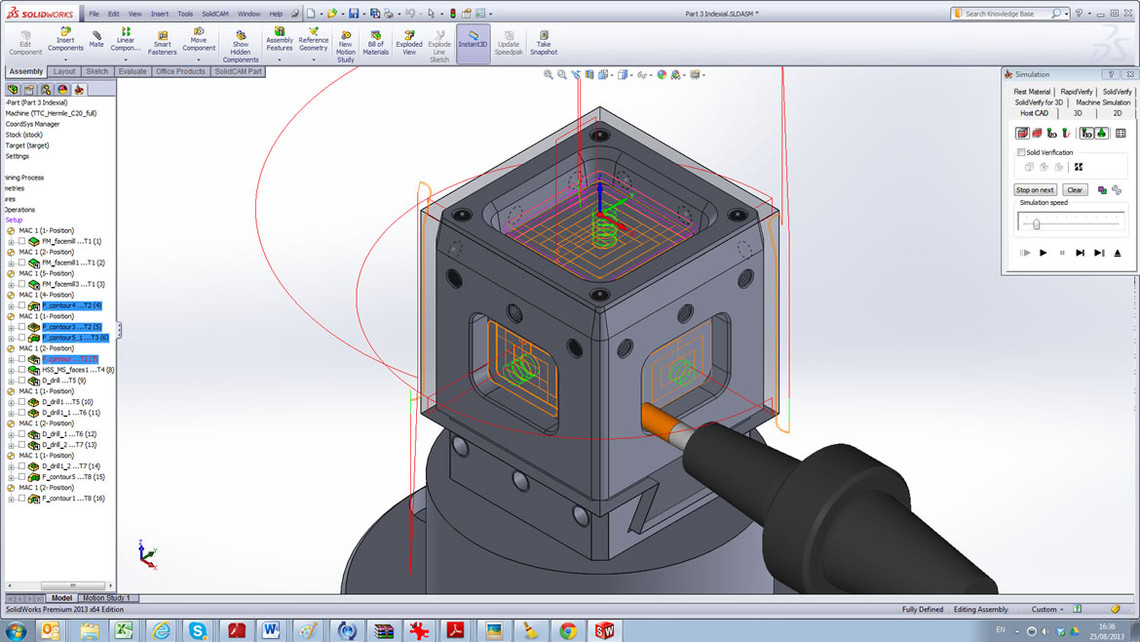Open the Tools menu
This screenshot has width=1140, height=642.
point(185,14)
